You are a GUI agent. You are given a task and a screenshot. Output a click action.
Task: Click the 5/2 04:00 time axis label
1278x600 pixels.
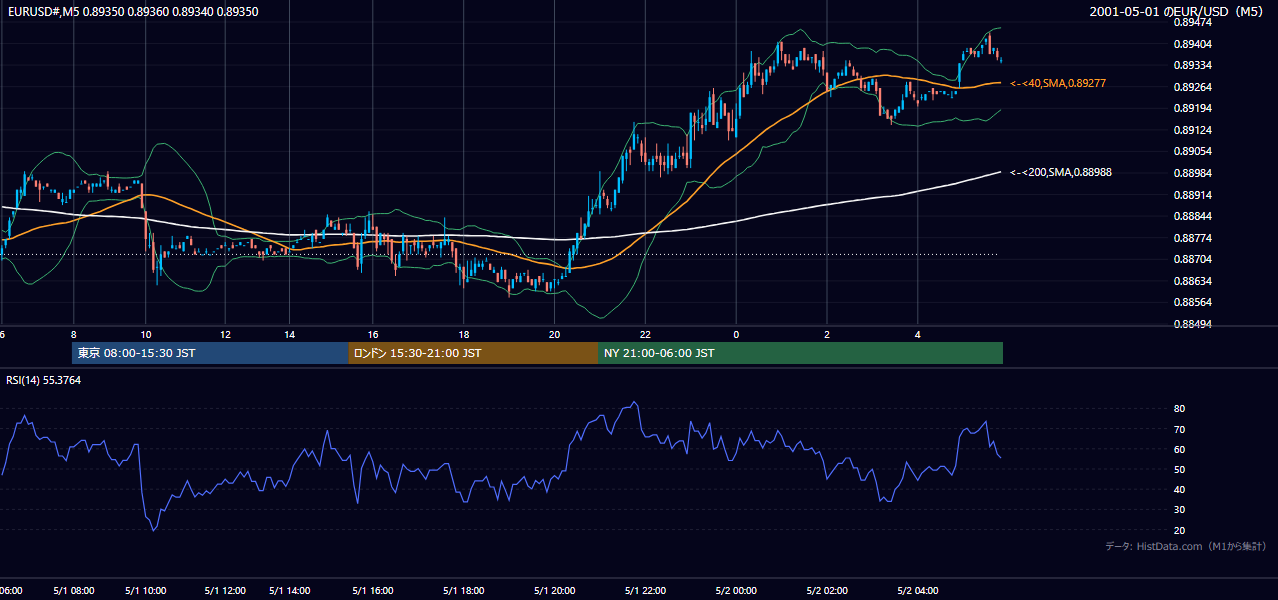tap(918, 591)
